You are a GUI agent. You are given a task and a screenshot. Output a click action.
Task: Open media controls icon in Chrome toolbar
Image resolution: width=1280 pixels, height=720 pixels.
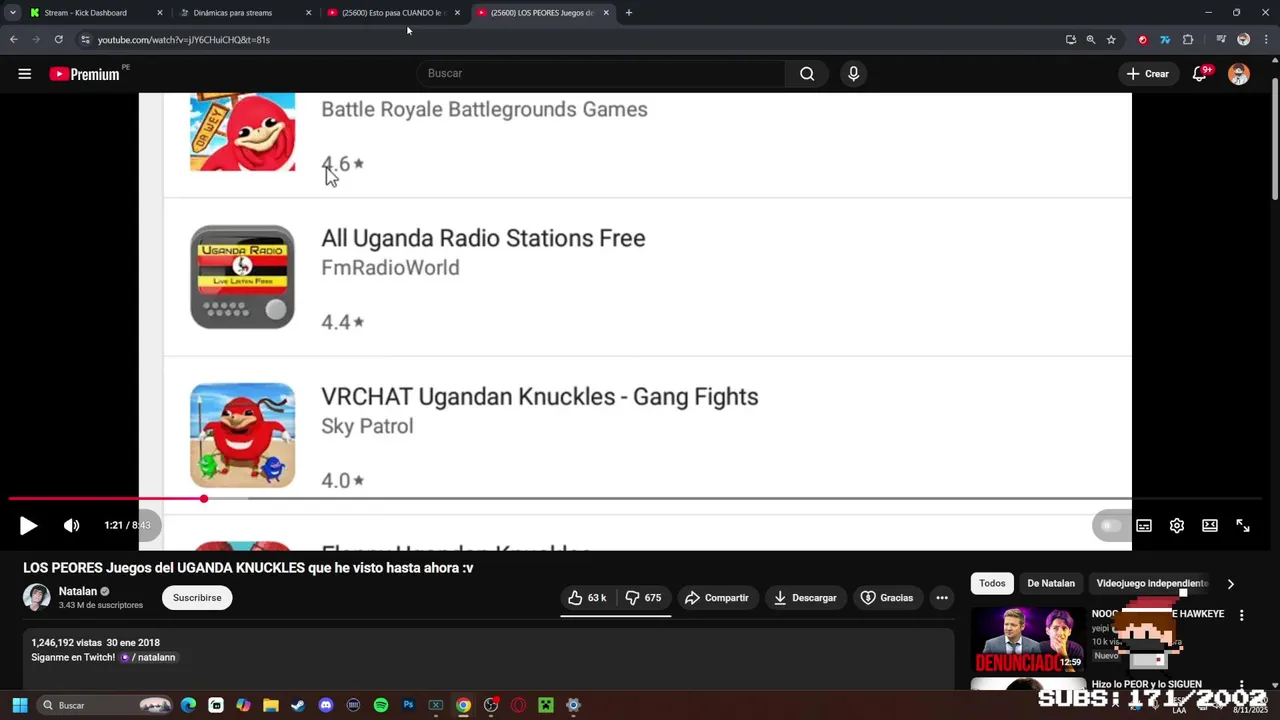1221,40
